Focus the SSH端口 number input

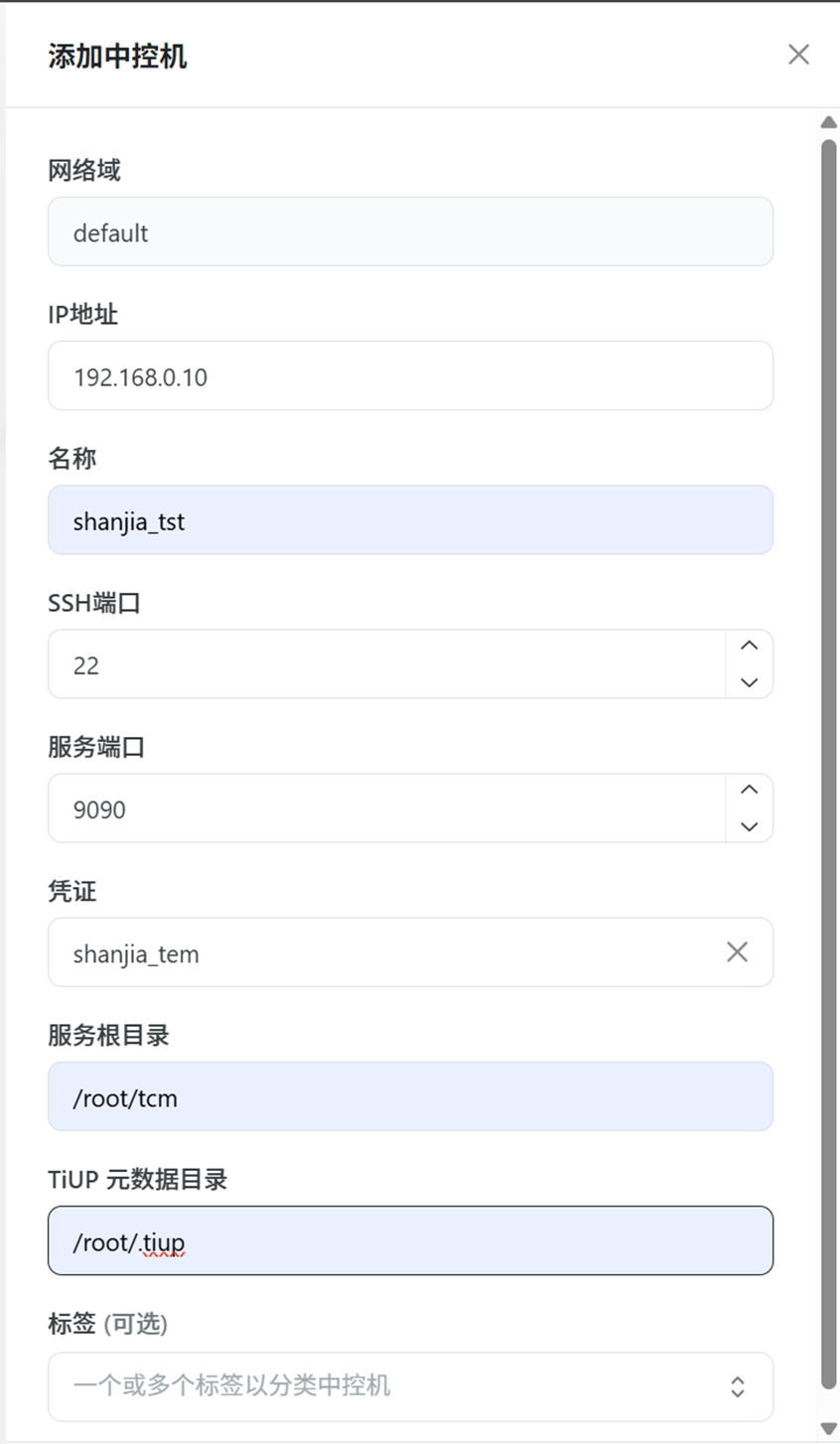coord(385,664)
